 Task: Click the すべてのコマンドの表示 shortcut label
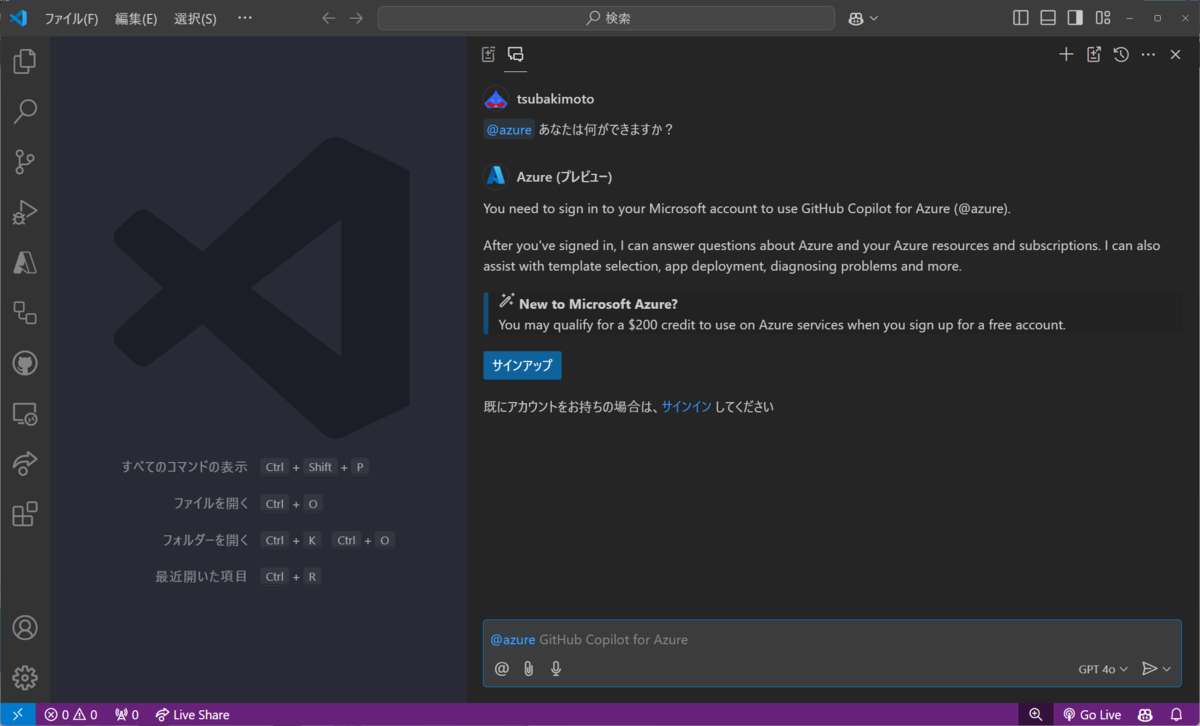click(184, 467)
